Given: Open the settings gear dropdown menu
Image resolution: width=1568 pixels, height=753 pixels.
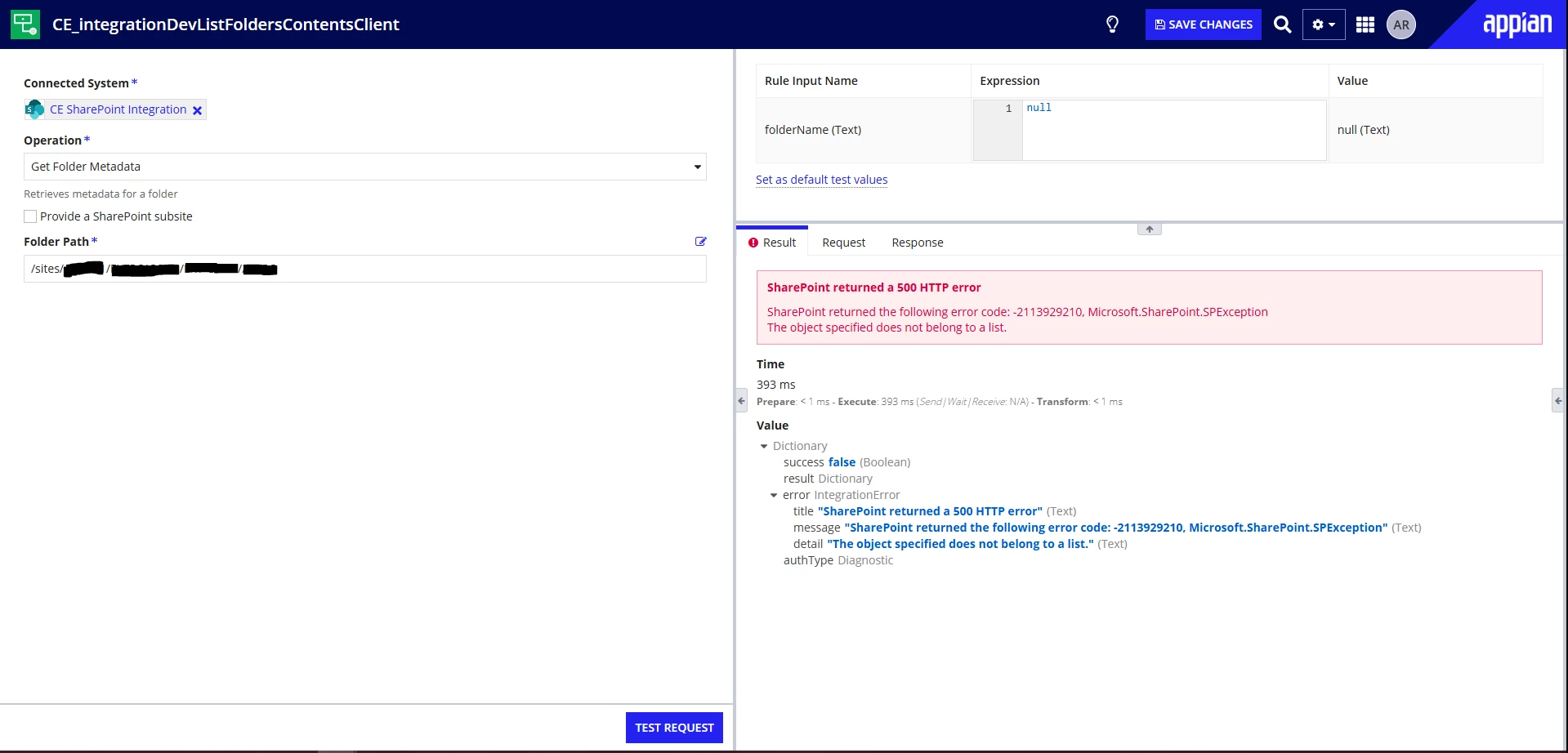Looking at the screenshot, I should click(x=1324, y=25).
